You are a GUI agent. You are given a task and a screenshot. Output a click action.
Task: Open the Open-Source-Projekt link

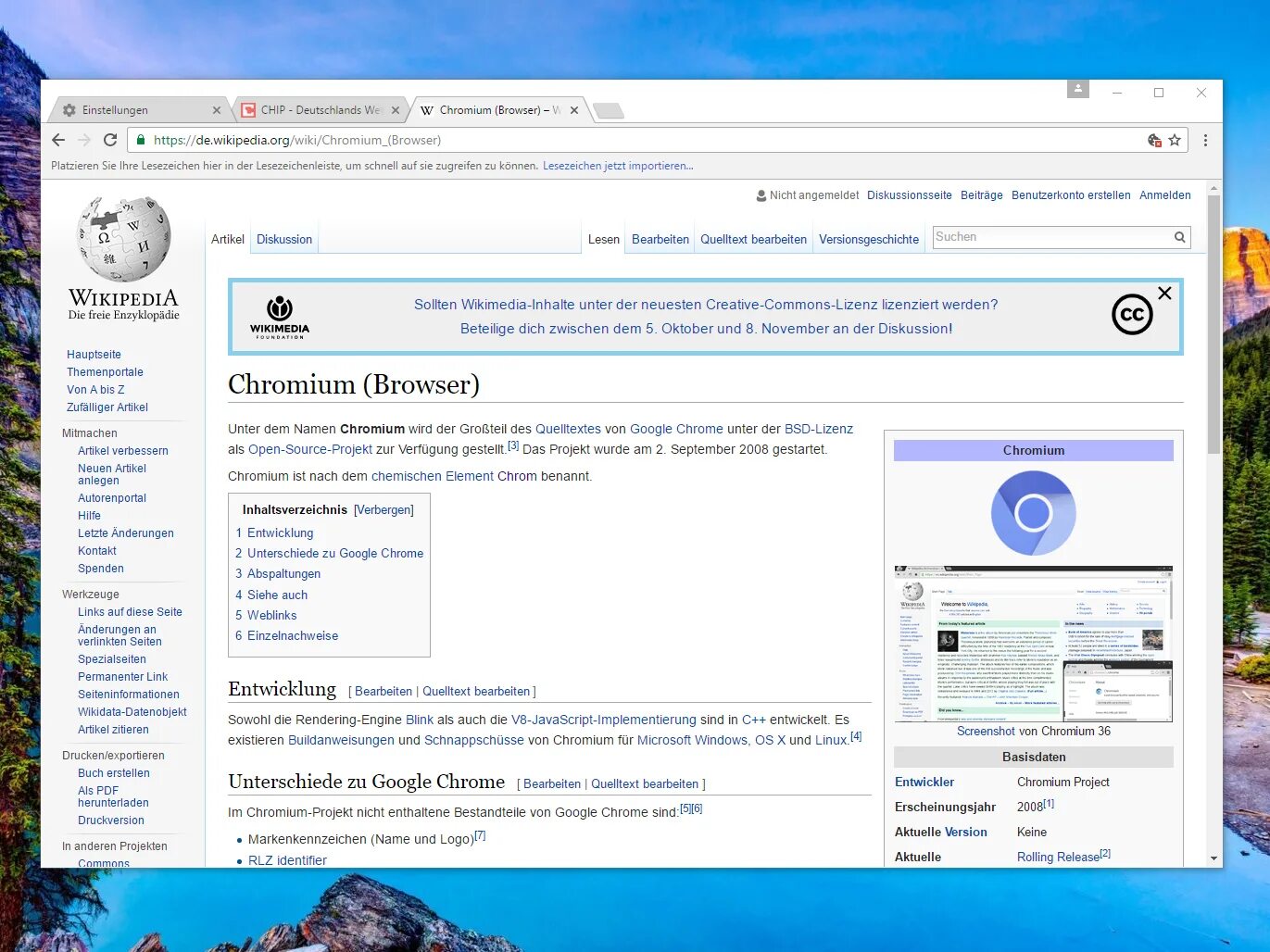coord(310,449)
